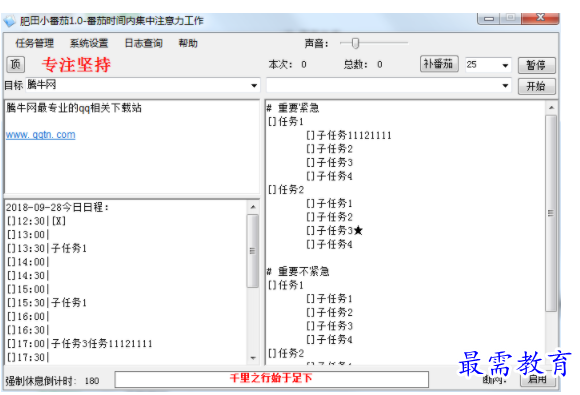Click the task list scrollbar thumb

tap(551, 213)
